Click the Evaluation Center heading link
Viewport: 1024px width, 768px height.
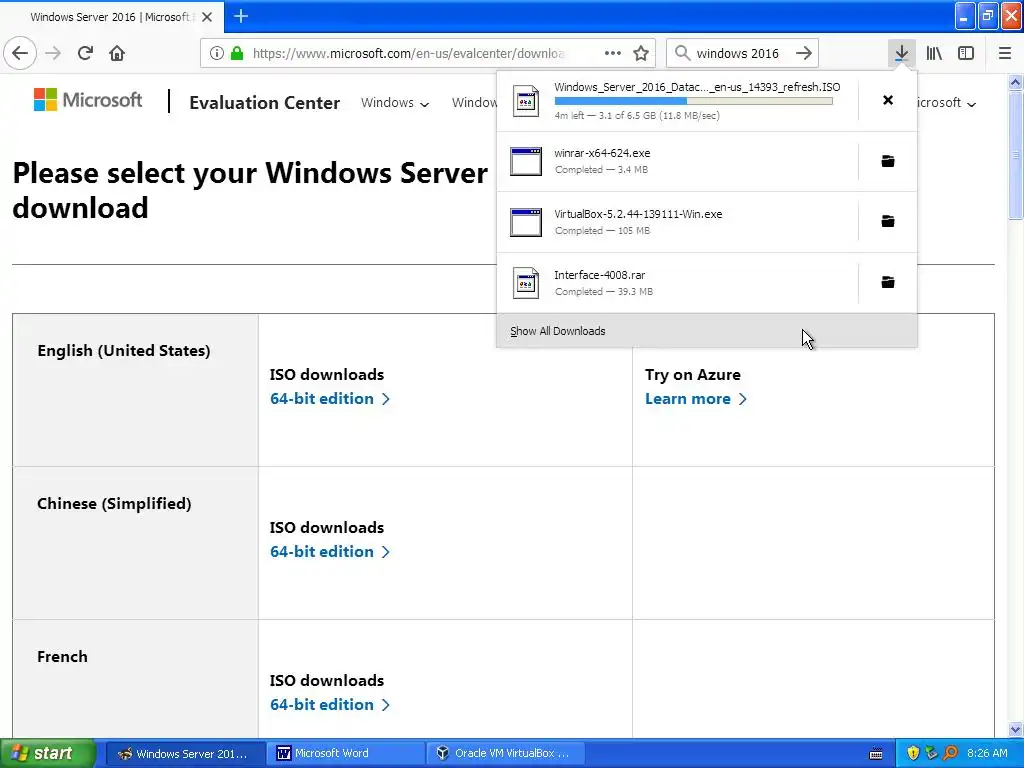pyautogui.click(x=264, y=103)
